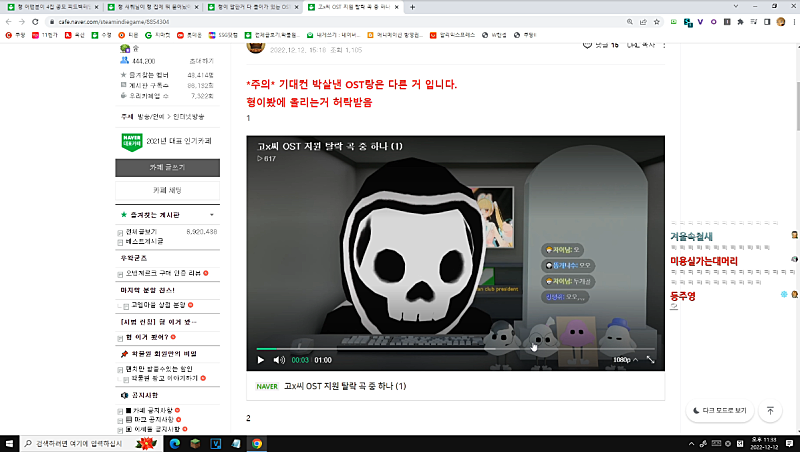This screenshot has height=452, width=800.
Task: Go back to the previous page
Action: (8, 21)
